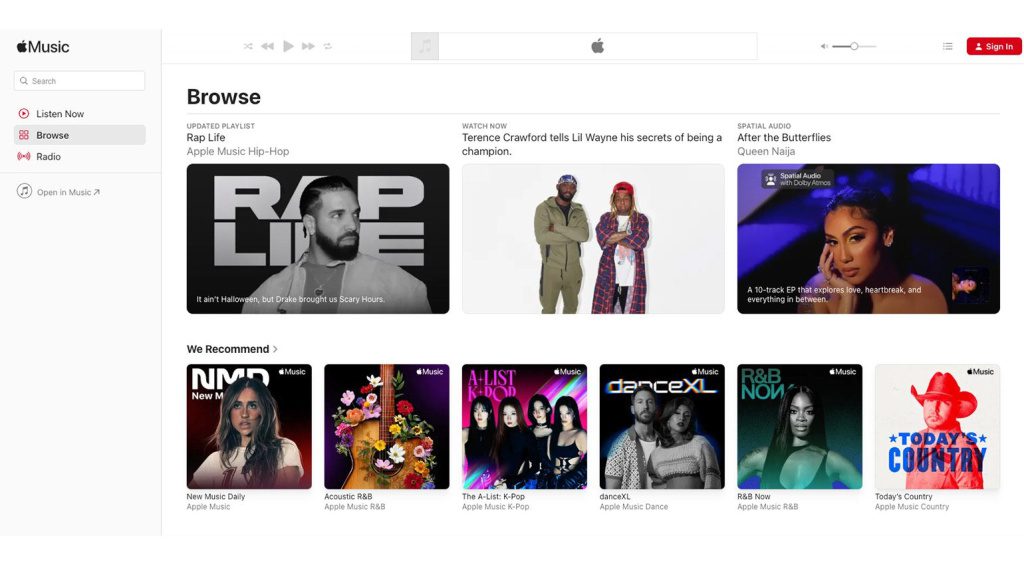The height and width of the screenshot is (565, 1024).
Task: Click the Open in Music note icon
Action: 24,191
